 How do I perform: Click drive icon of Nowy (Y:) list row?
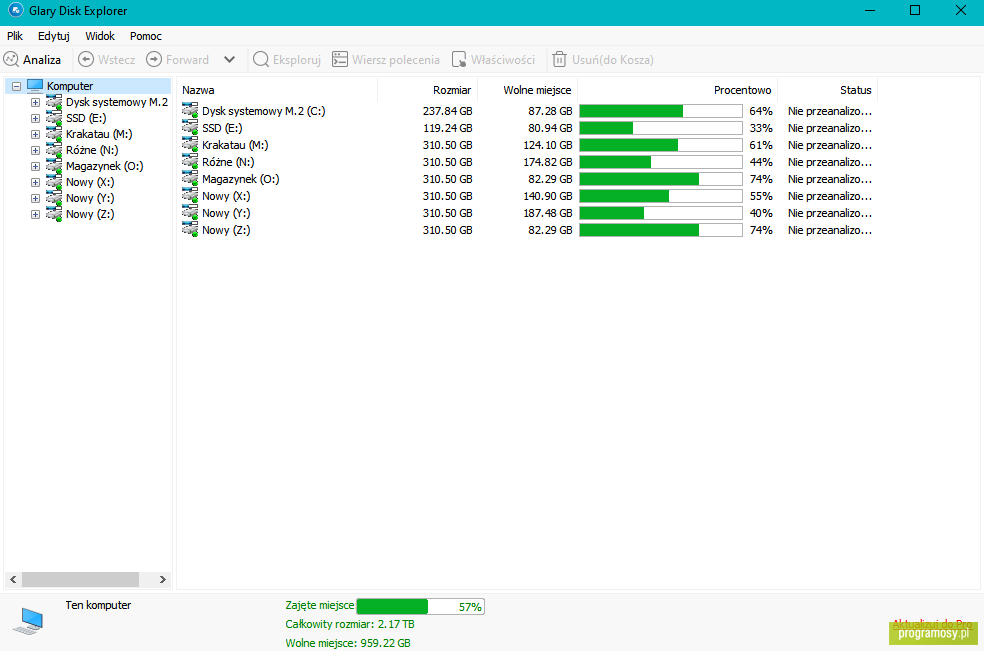[190, 212]
